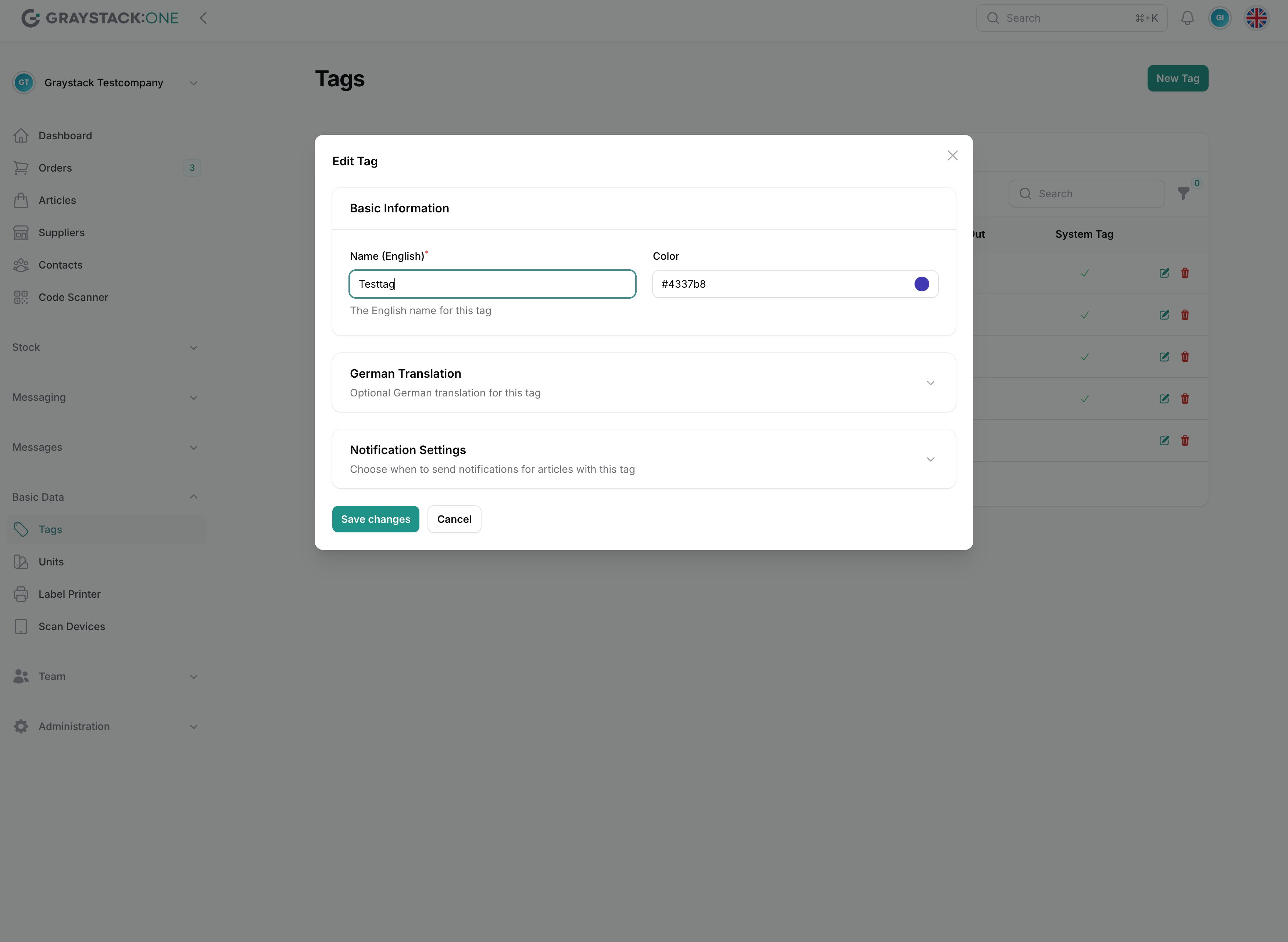Open user avatar GI menu
This screenshot has width=1288, height=942.
(x=1220, y=18)
